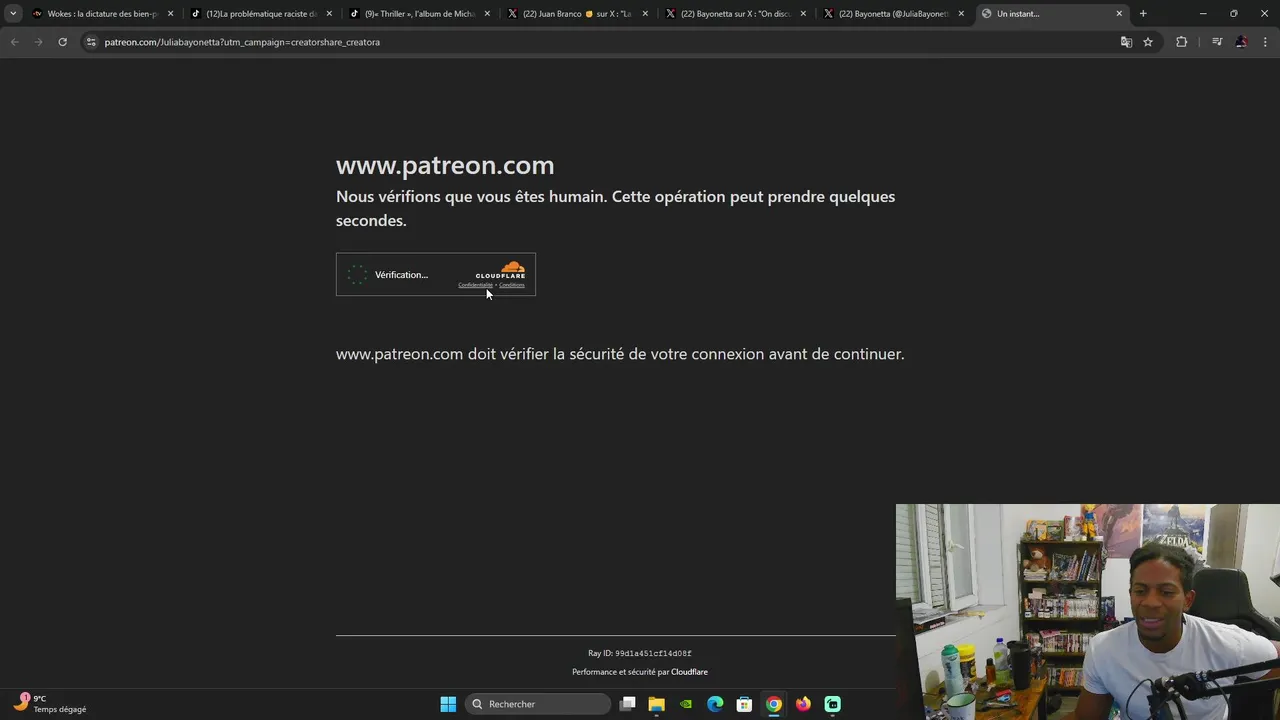Open Cloudflare Conditions link in widget
Screen dimensions: 1280x720
point(512,285)
